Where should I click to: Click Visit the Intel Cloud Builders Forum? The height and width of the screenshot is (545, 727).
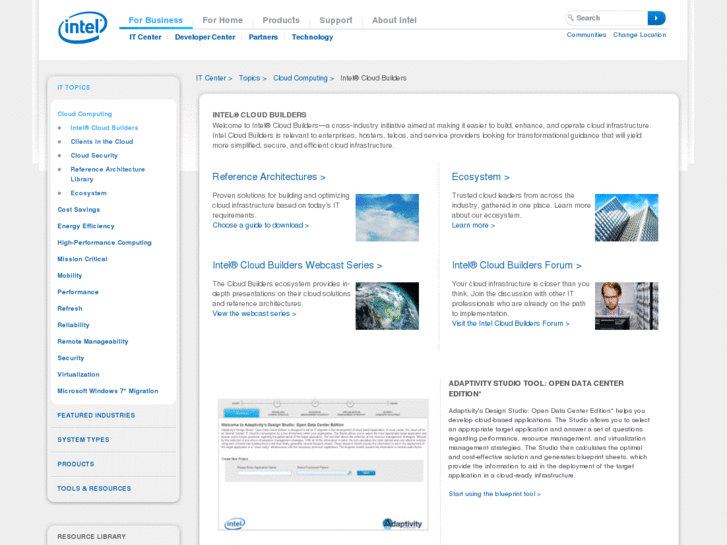point(510,323)
